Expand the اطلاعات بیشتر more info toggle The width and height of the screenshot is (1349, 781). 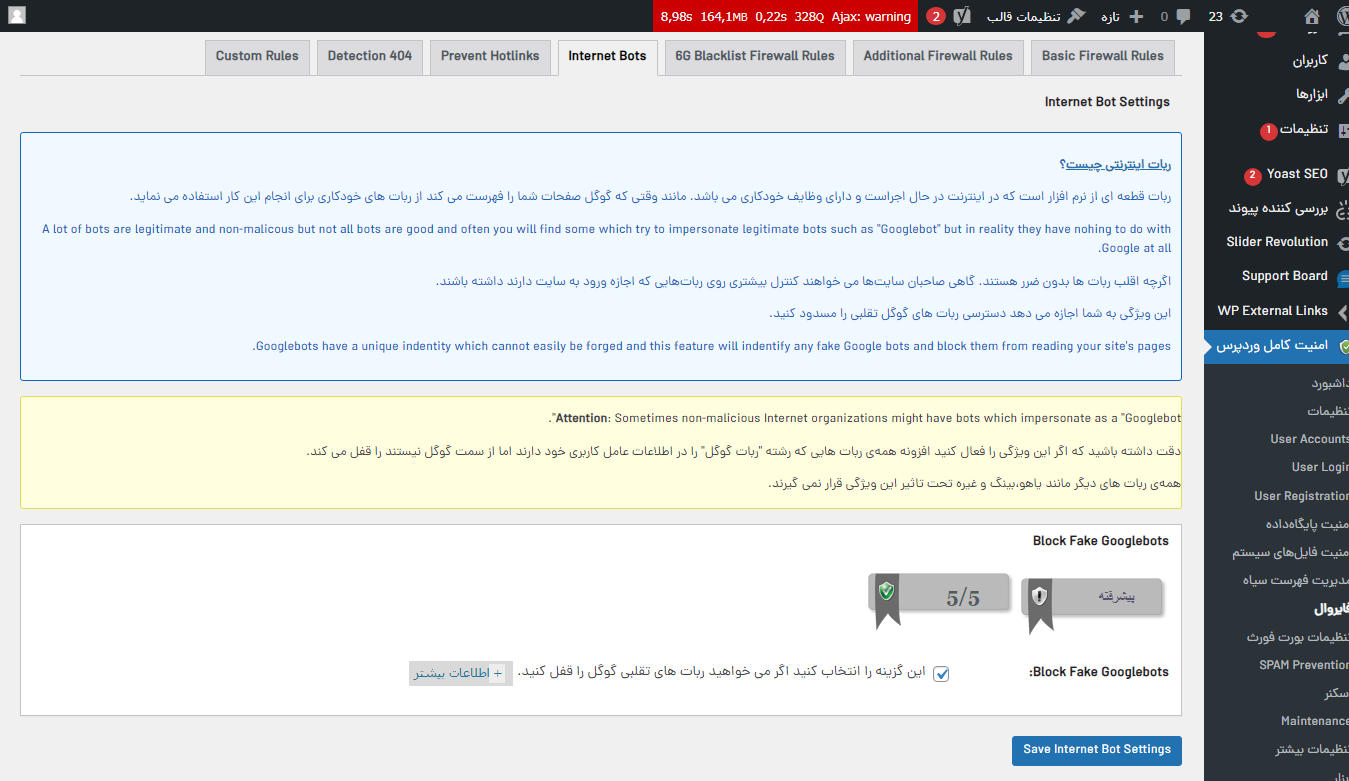(x=461, y=673)
